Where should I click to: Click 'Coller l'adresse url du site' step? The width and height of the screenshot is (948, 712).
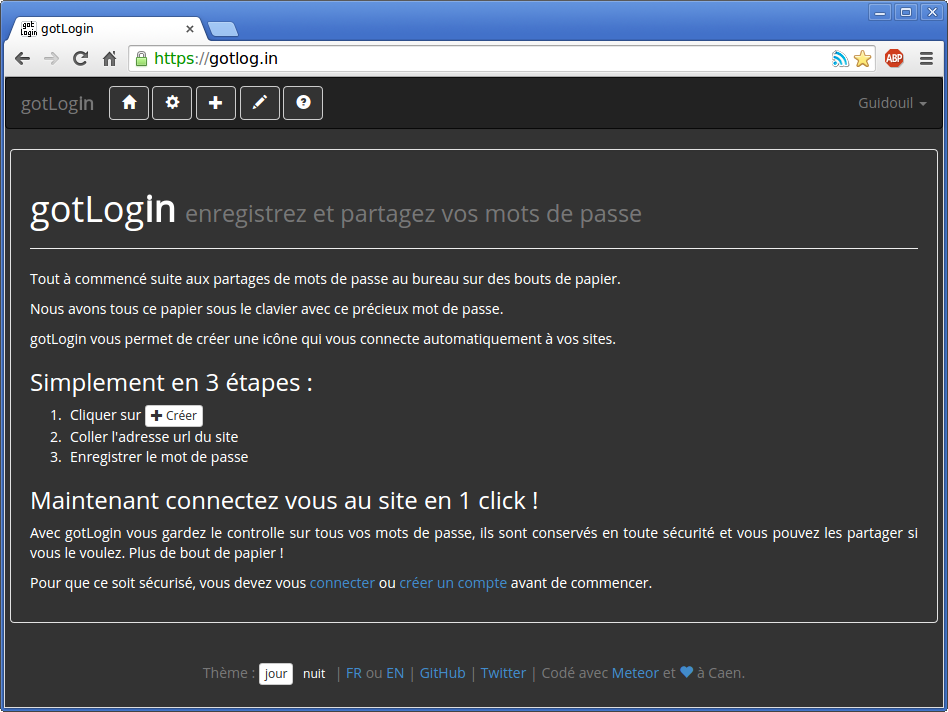pyautogui.click(x=154, y=437)
